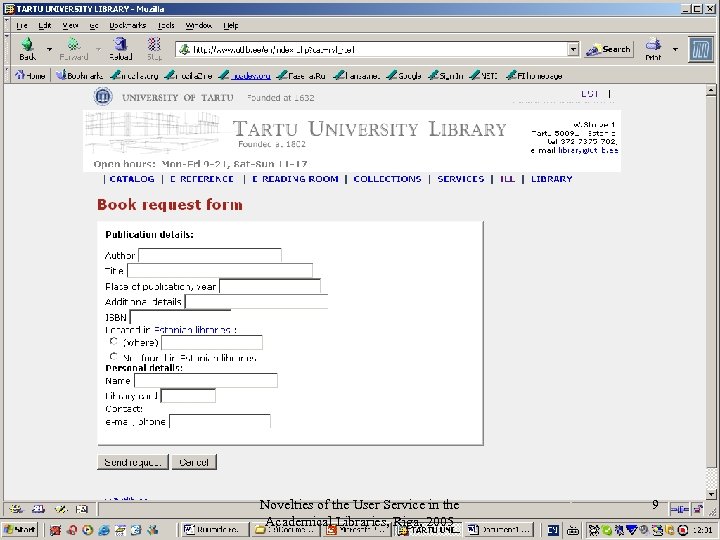This screenshot has height=540, width=720.
Task: Click the Library card input field
Action: coord(188,396)
